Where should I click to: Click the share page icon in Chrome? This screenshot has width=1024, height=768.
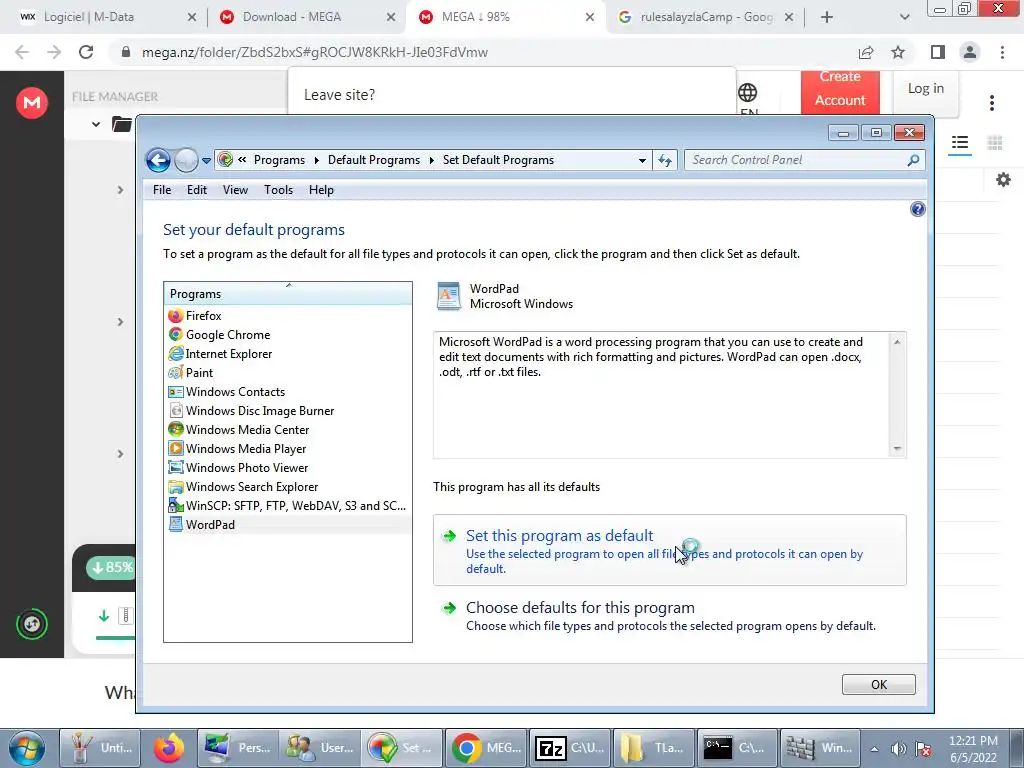coord(866,52)
